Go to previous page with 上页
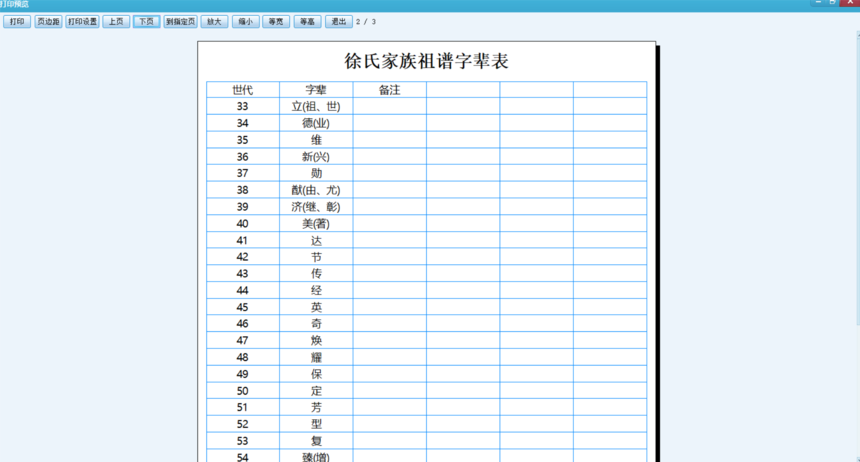This screenshot has width=860, height=462. [116, 22]
